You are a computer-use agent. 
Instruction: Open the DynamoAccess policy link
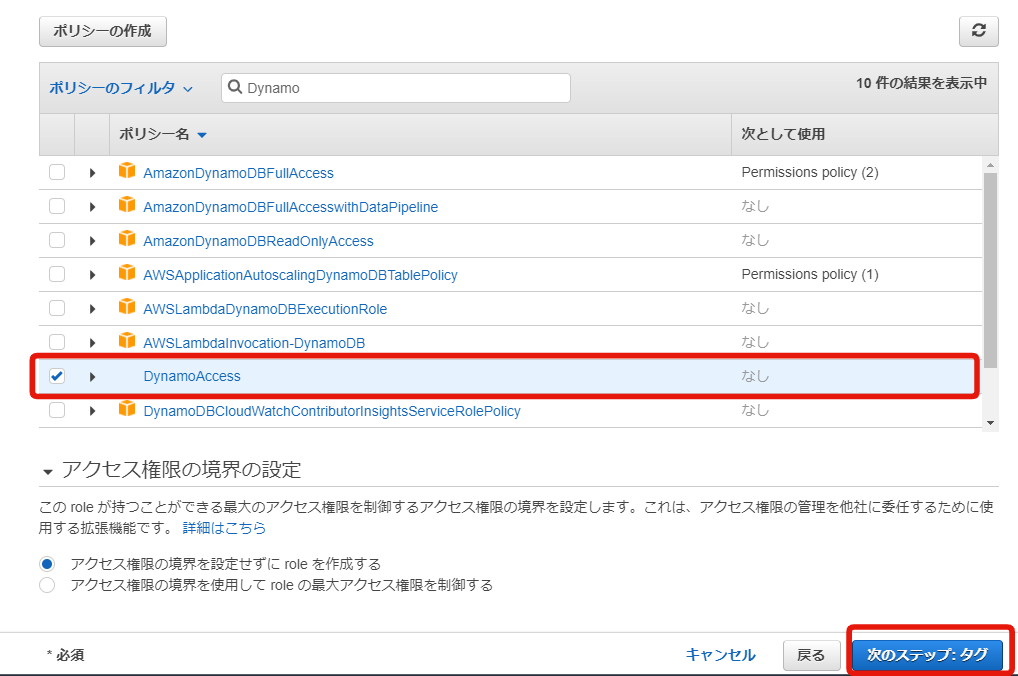pyautogui.click(x=192, y=376)
